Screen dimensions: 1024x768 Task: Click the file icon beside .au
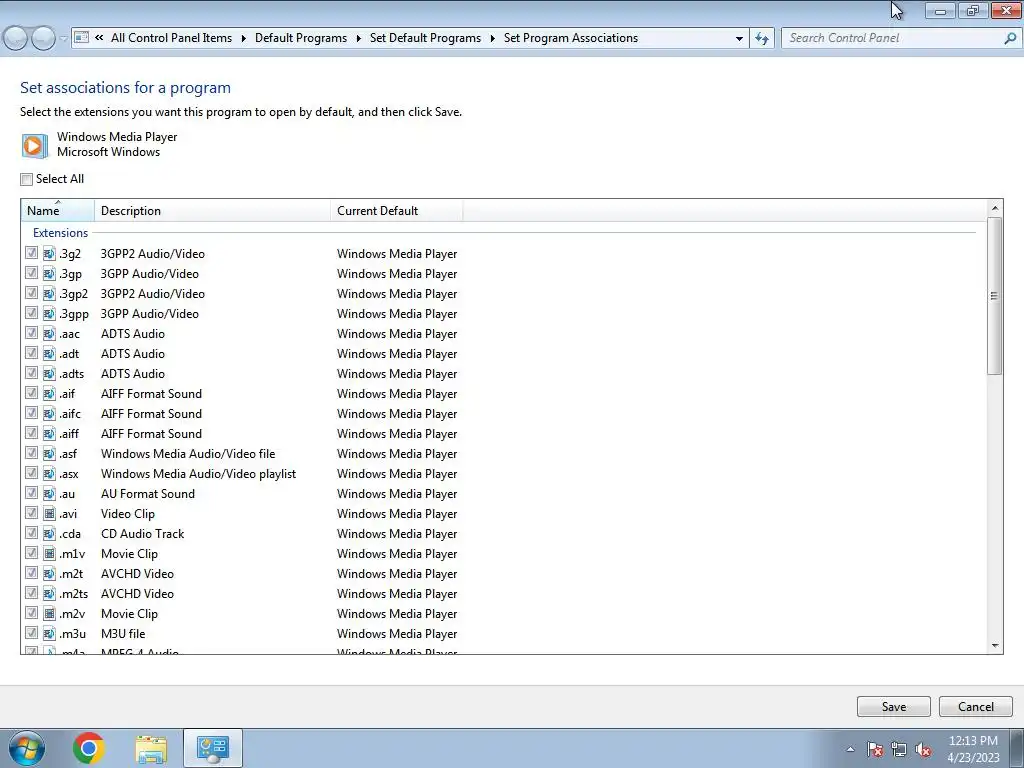click(x=49, y=494)
